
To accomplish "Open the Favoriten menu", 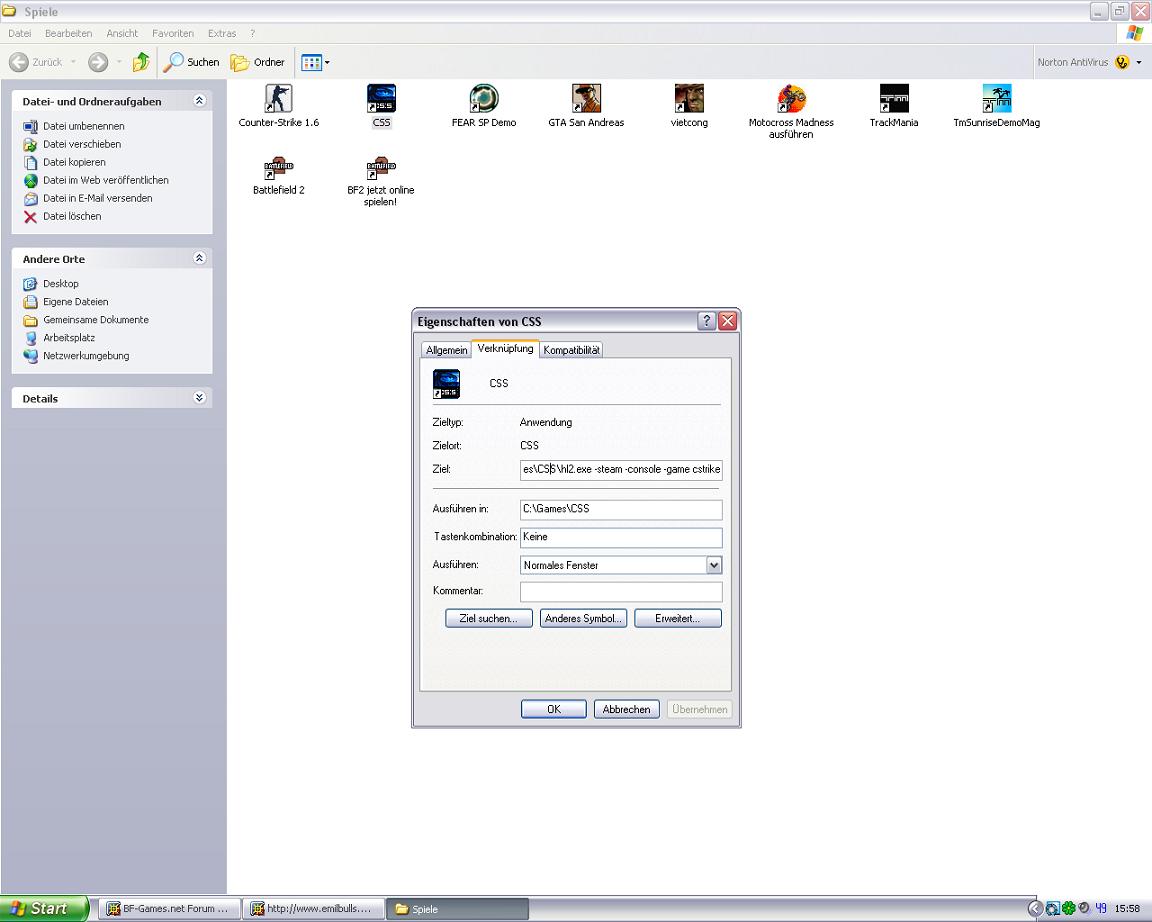I will click(173, 33).
